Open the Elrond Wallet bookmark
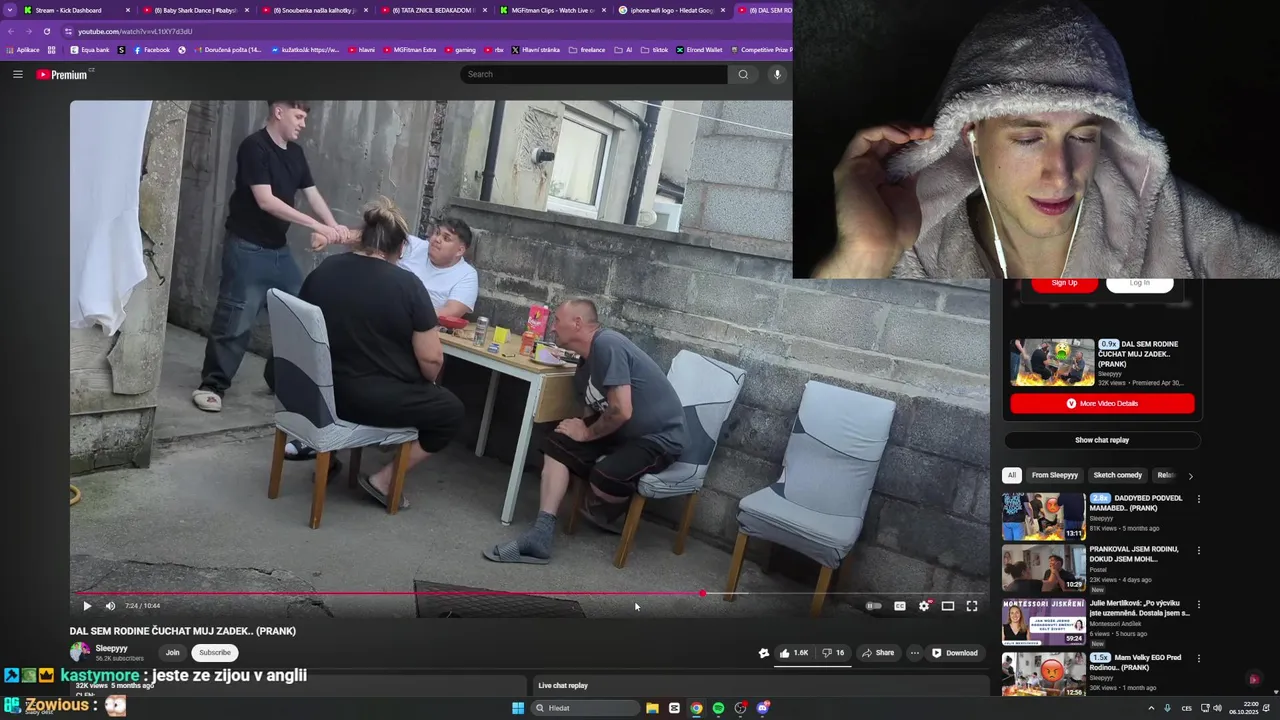The width and height of the screenshot is (1280, 720). pyautogui.click(x=699, y=49)
